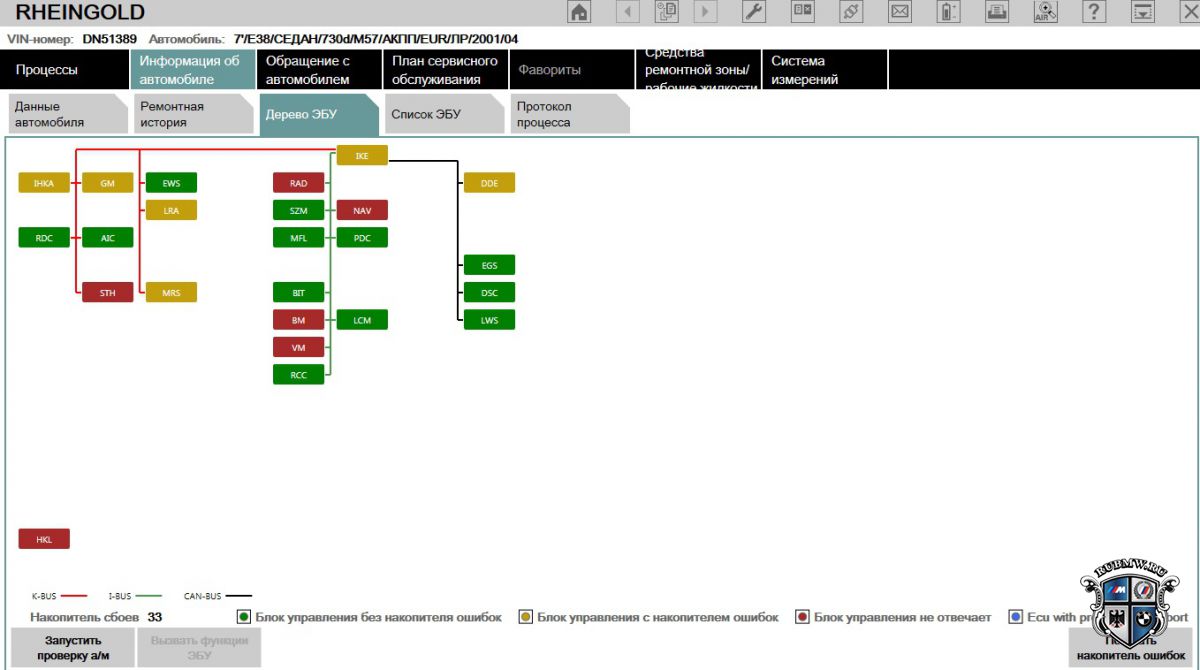Select the BIT control unit node
The image size is (1200, 670).
[299, 292]
